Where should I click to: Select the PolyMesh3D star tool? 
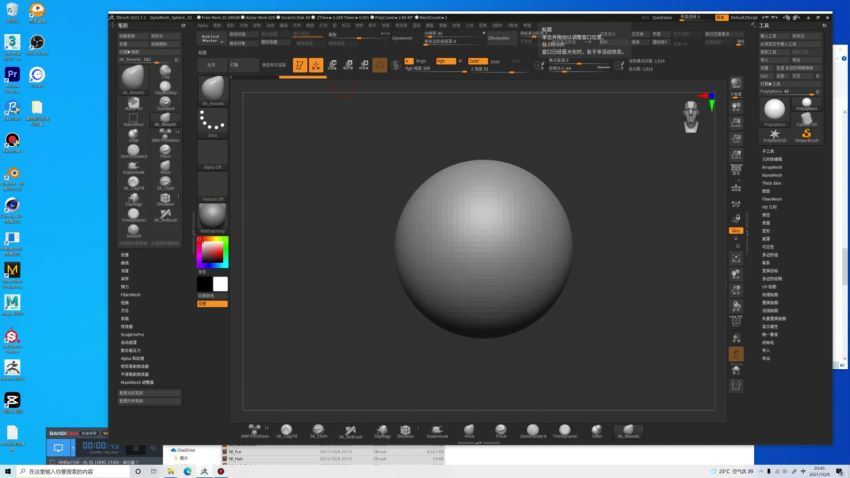coord(775,135)
